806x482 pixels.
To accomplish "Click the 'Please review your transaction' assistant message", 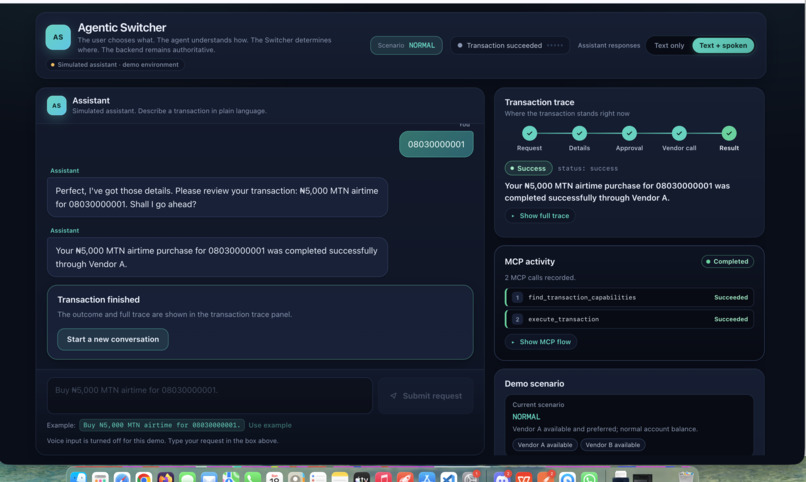I will [217, 197].
